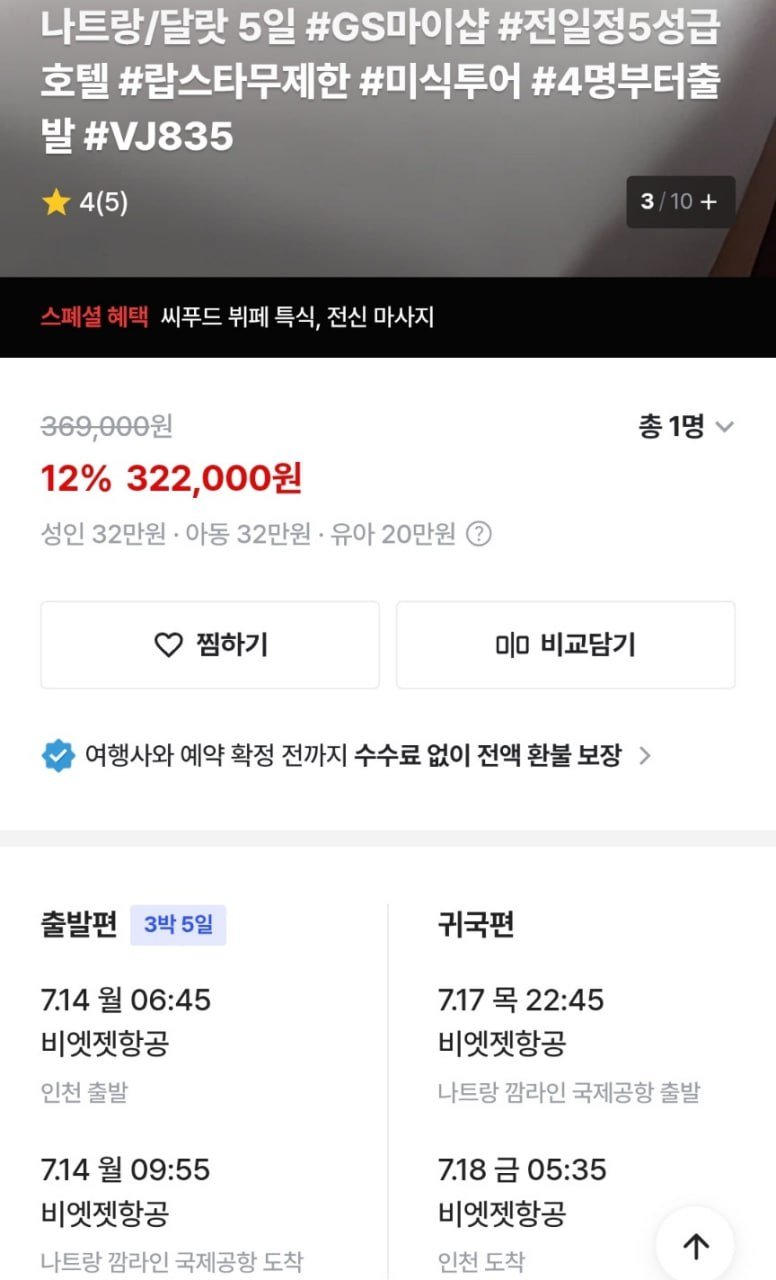Tap the product title with #VJ835

click(x=380, y=82)
